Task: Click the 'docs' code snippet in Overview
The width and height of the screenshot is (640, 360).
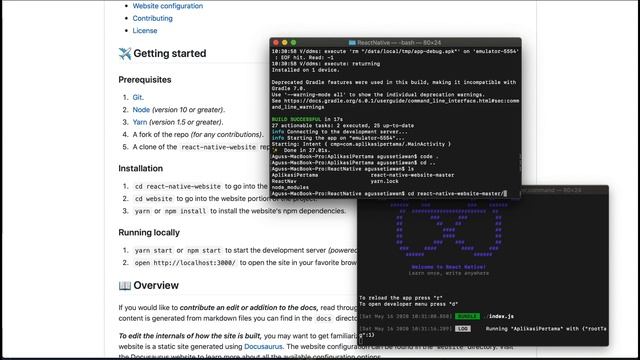Action: tap(323, 318)
